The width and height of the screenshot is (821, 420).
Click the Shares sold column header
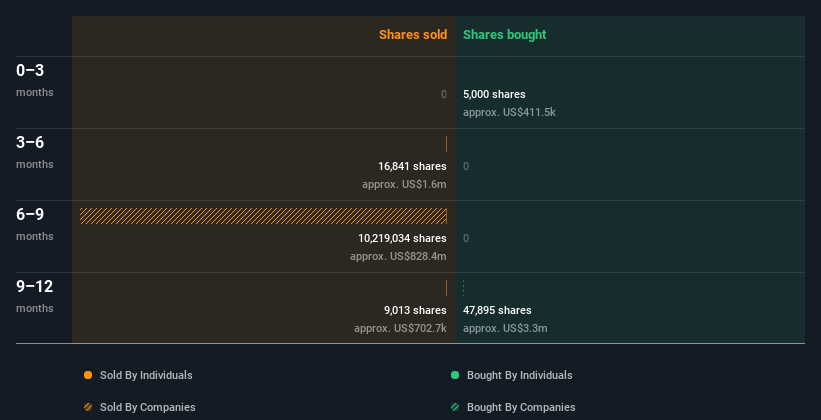413,35
